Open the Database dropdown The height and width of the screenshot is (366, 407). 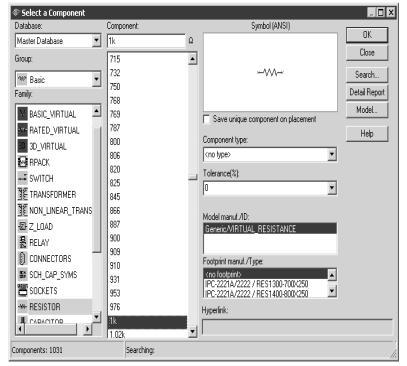coord(96,41)
